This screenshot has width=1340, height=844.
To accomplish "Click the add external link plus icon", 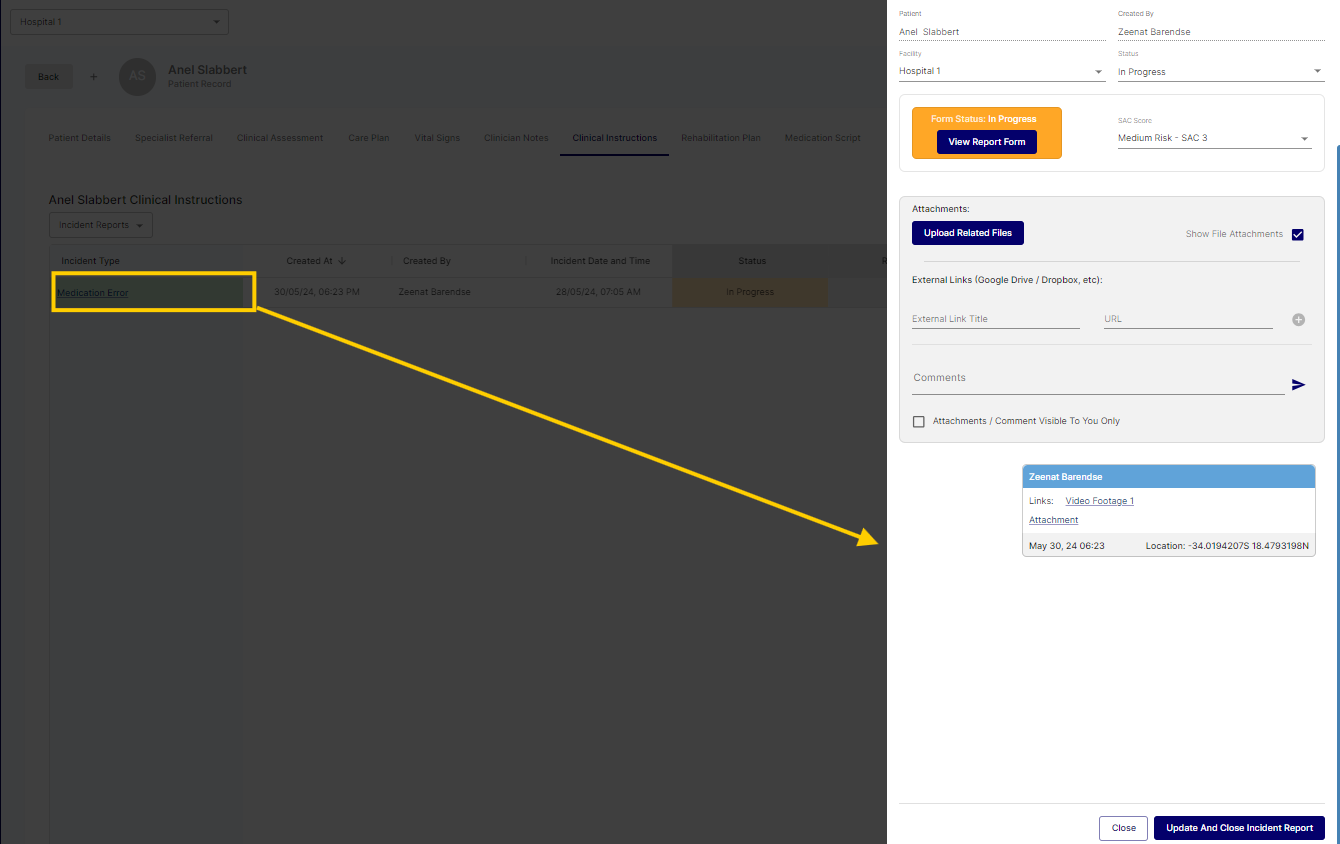I will [1298, 320].
